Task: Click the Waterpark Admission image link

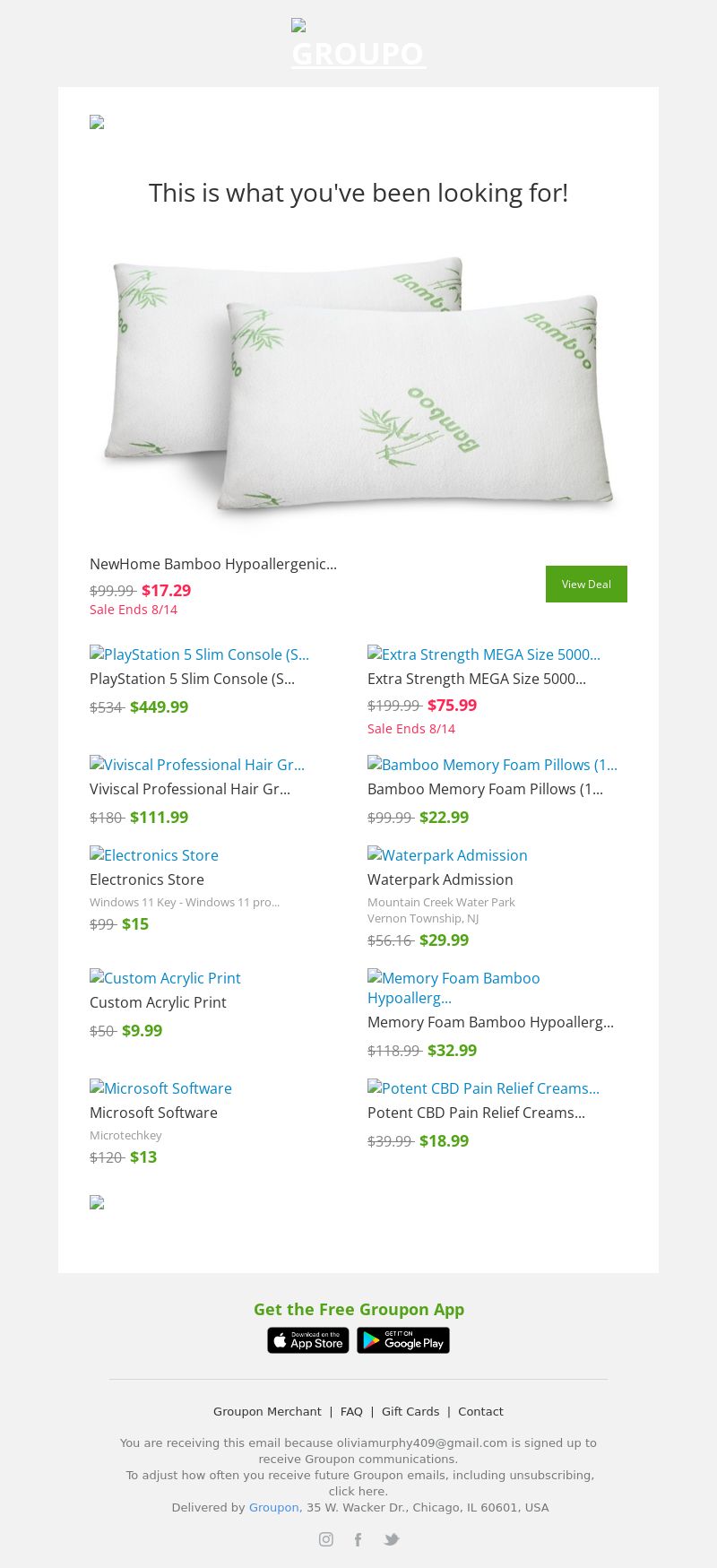Action: [x=447, y=855]
